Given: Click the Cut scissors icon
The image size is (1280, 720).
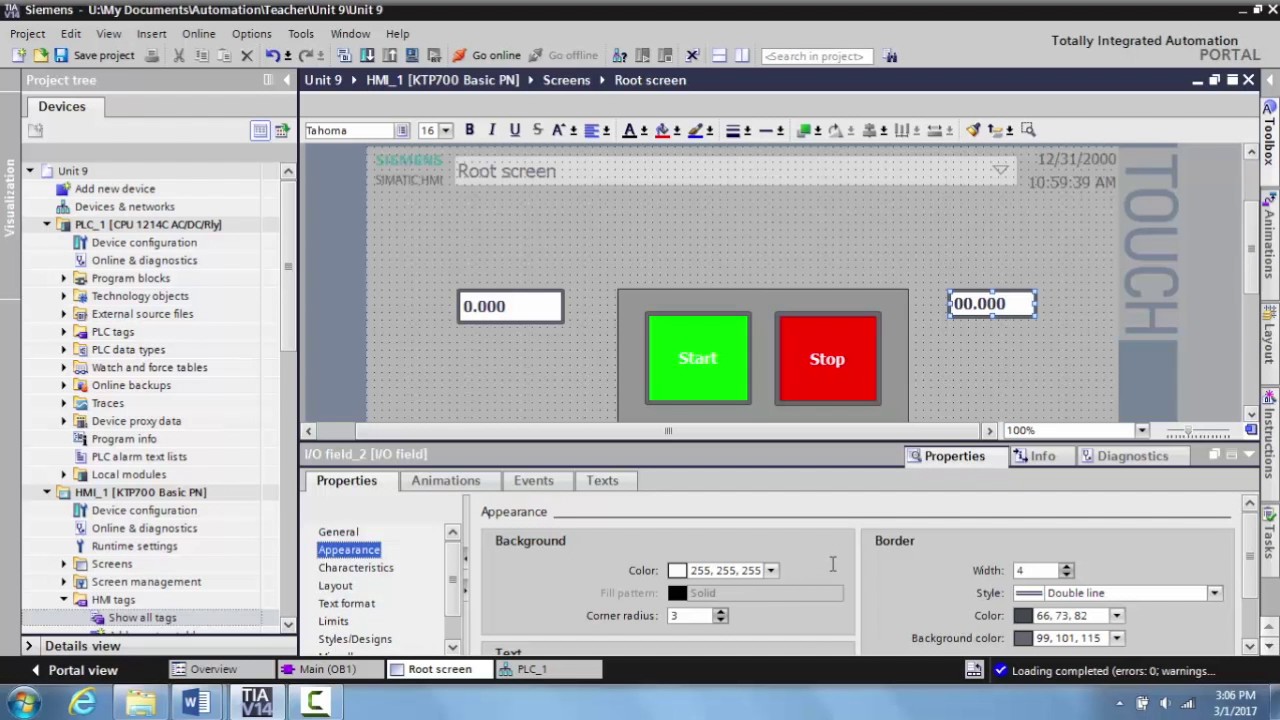Looking at the screenshot, I should coord(179,56).
